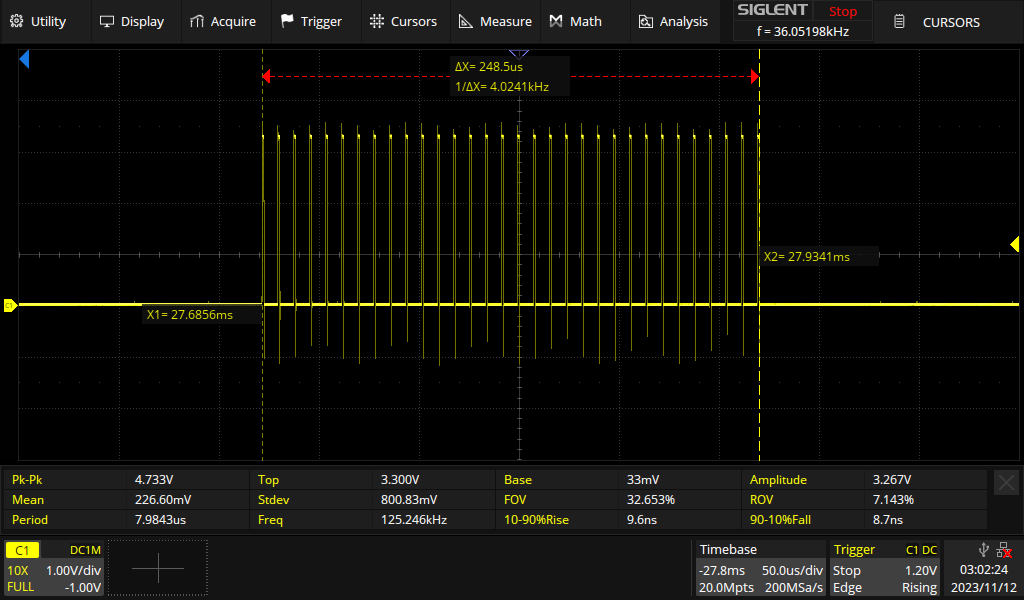Open the Trigger menu
The width and height of the screenshot is (1024, 600).
311,22
